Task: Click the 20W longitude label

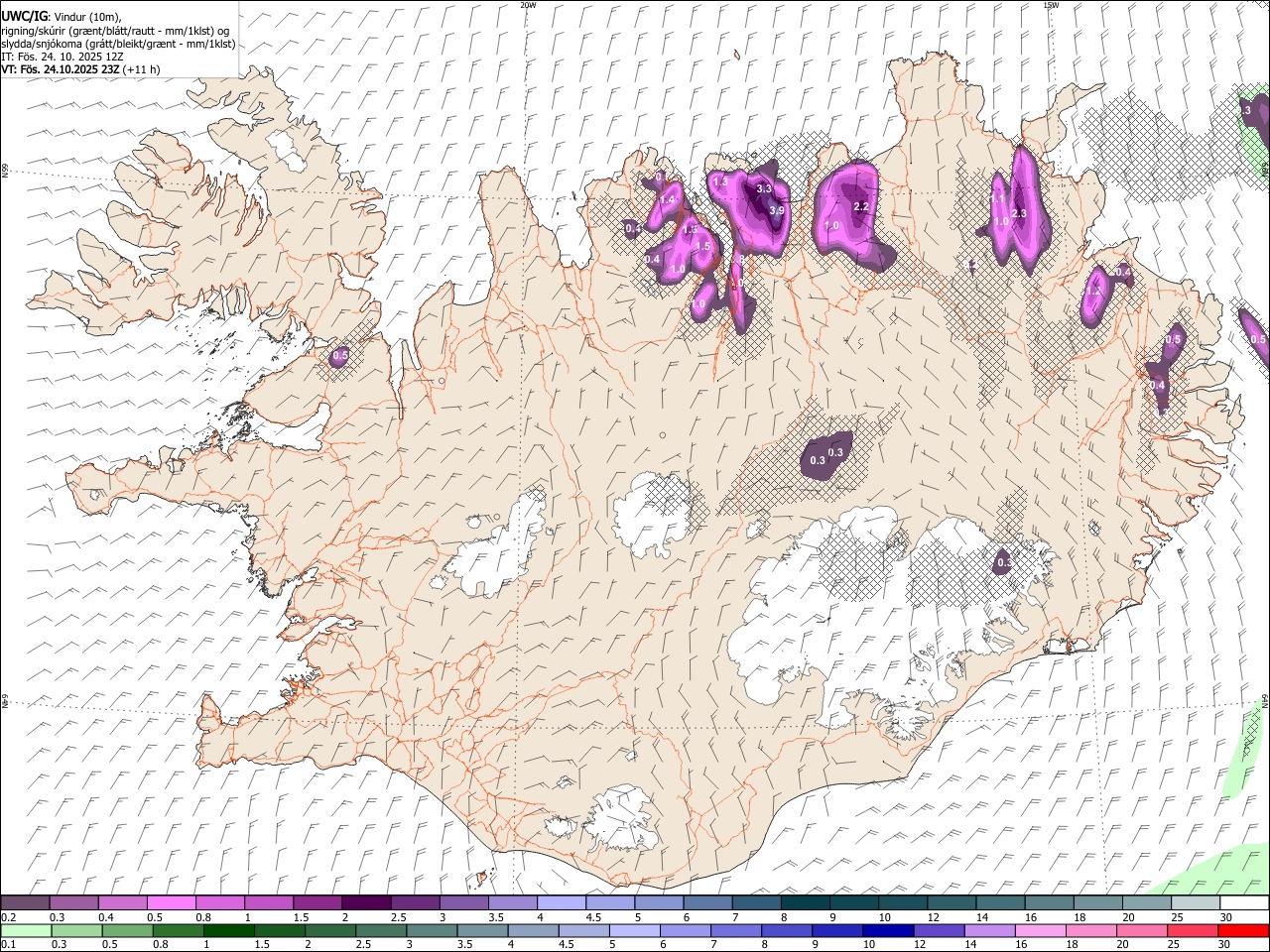Action: point(529,5)
